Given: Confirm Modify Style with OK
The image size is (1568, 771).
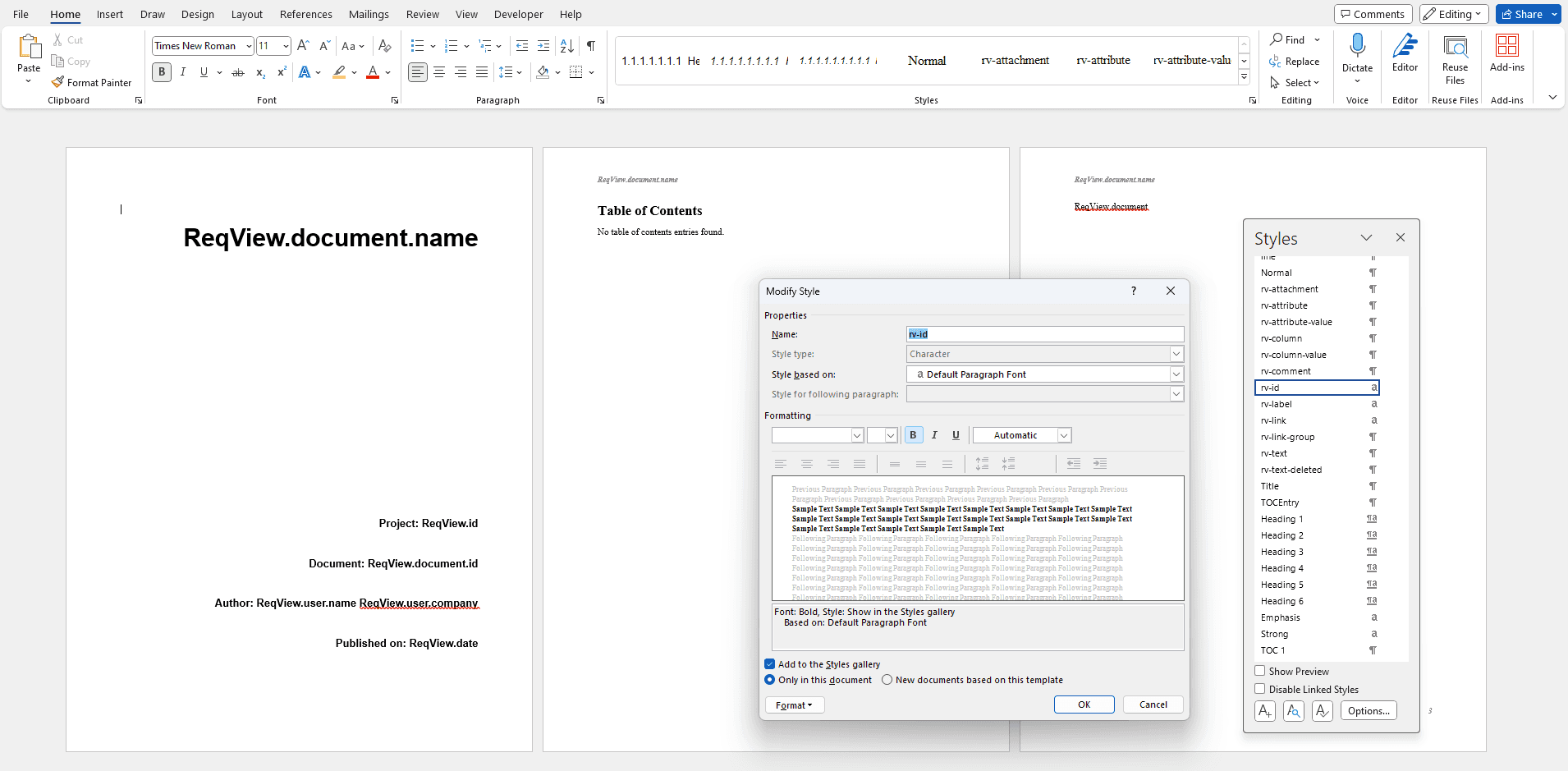Looking at the screenshot, I should pos(1084,704).
